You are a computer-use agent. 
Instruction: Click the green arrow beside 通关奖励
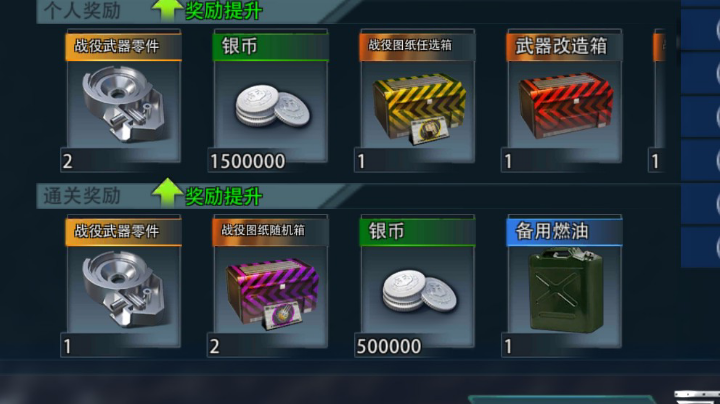coord(167,193)
